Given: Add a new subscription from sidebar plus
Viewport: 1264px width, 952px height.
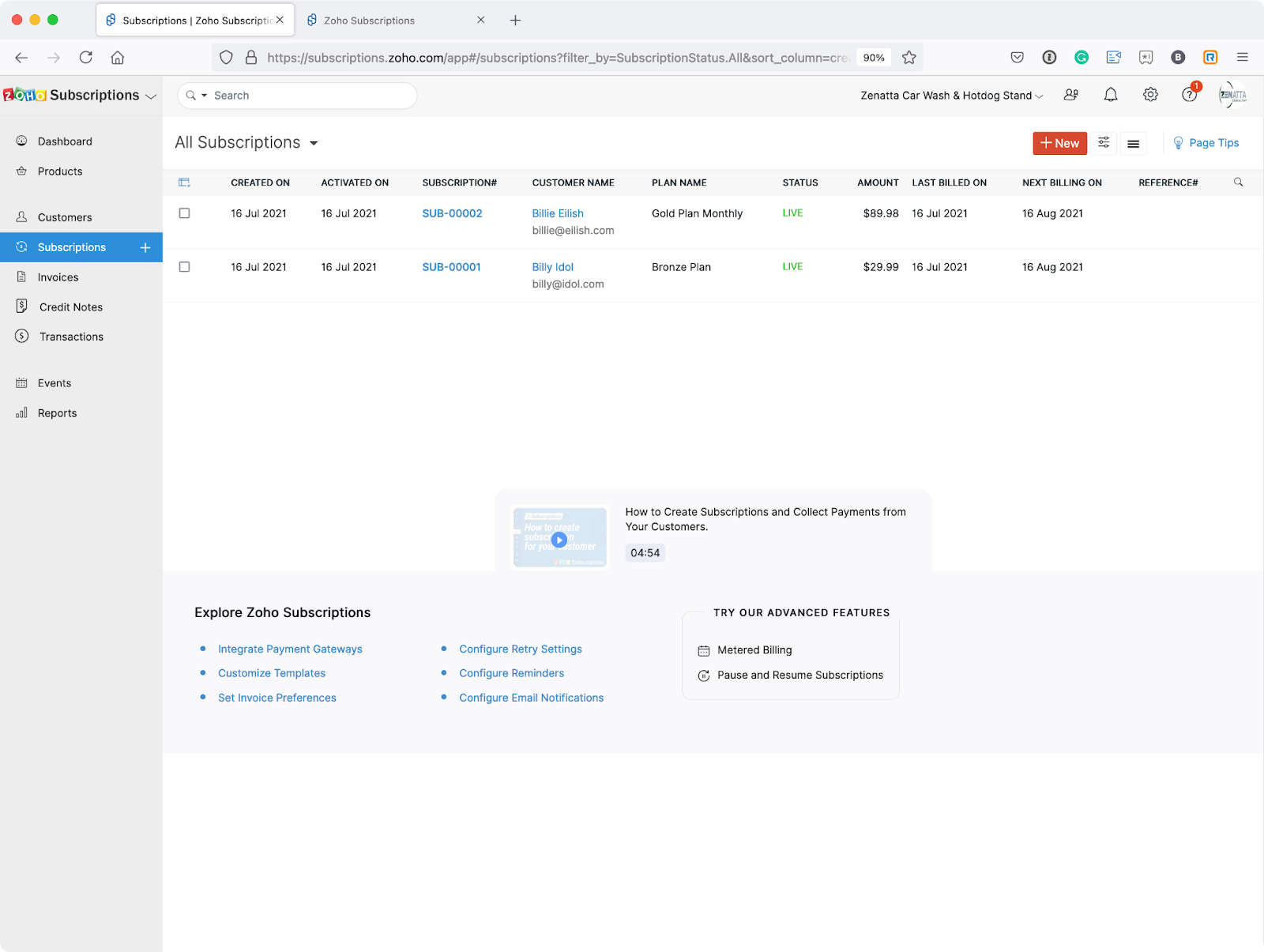Looking at the screenshot, I should [145, 247].
